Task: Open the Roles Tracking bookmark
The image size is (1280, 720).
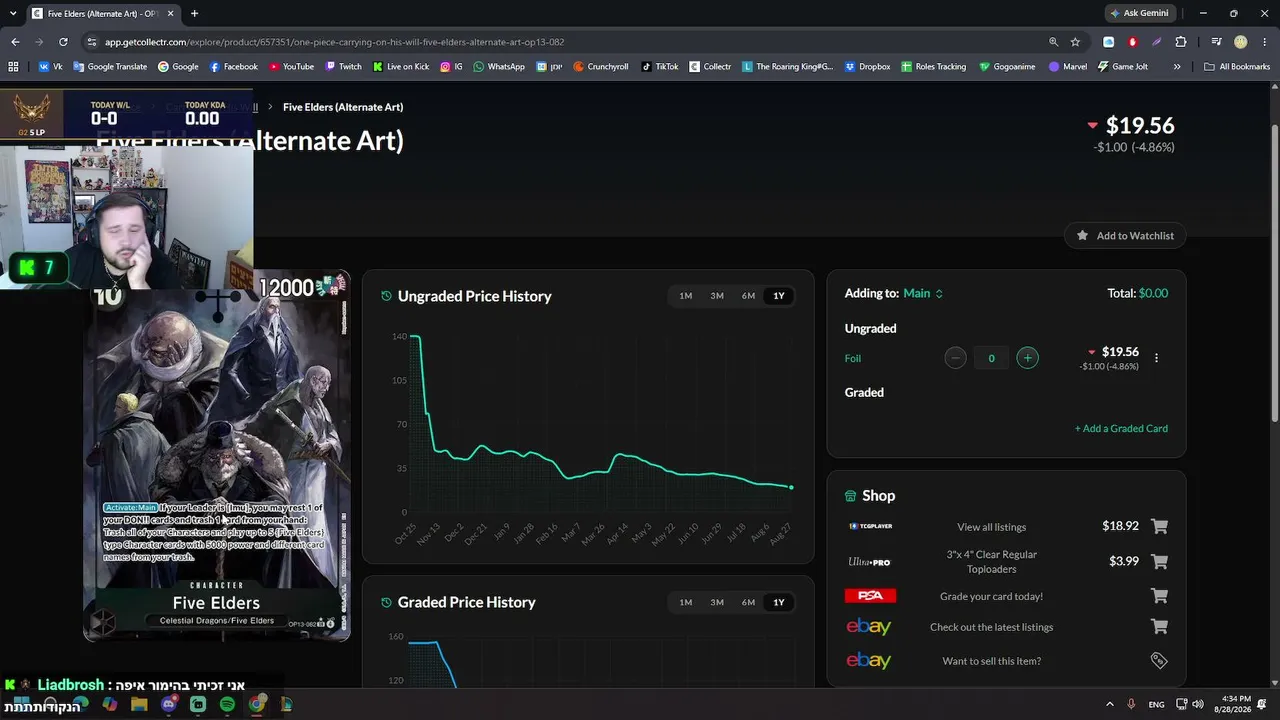Action: click(x=934, y=67)
